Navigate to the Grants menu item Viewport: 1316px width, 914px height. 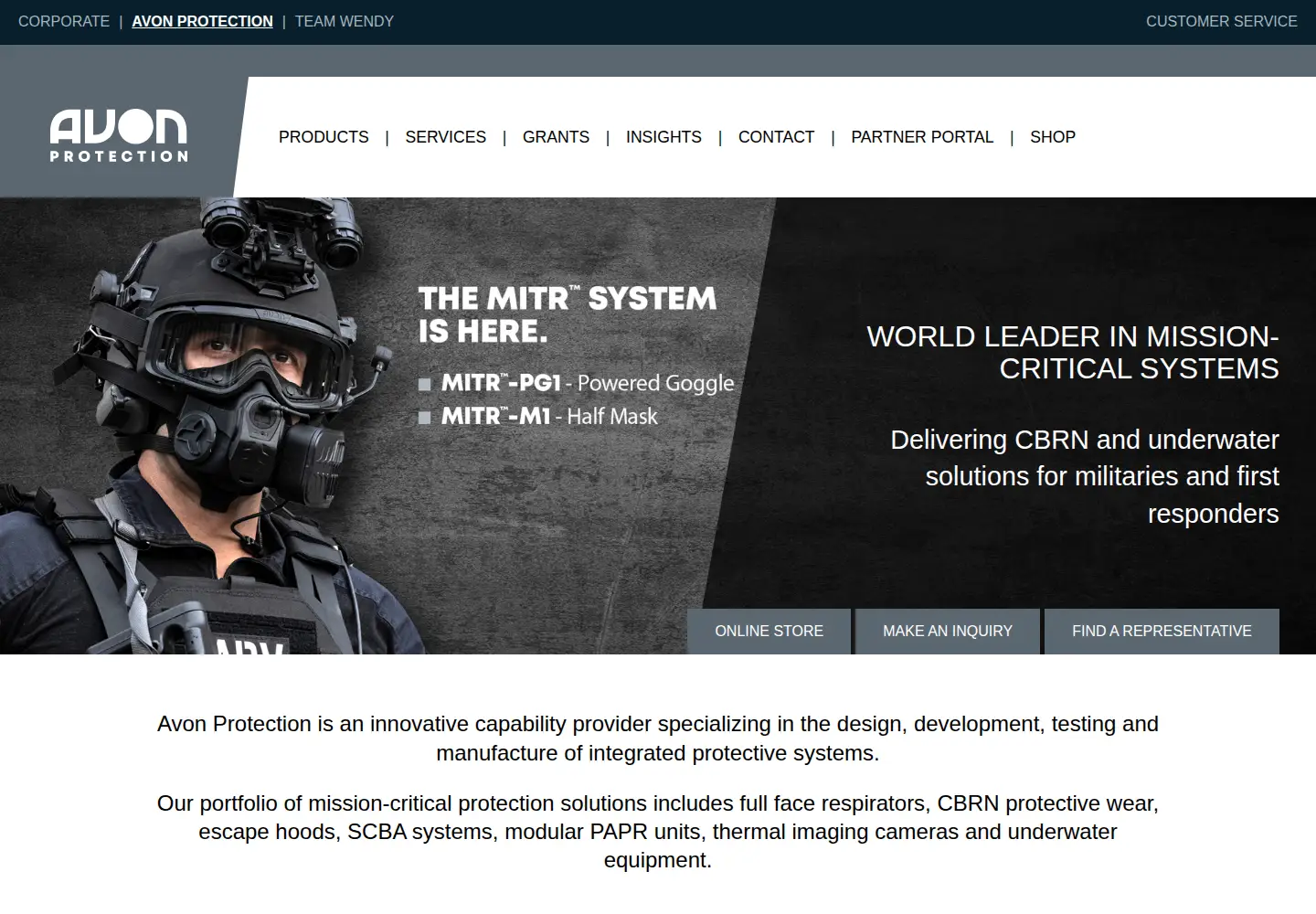556,137
